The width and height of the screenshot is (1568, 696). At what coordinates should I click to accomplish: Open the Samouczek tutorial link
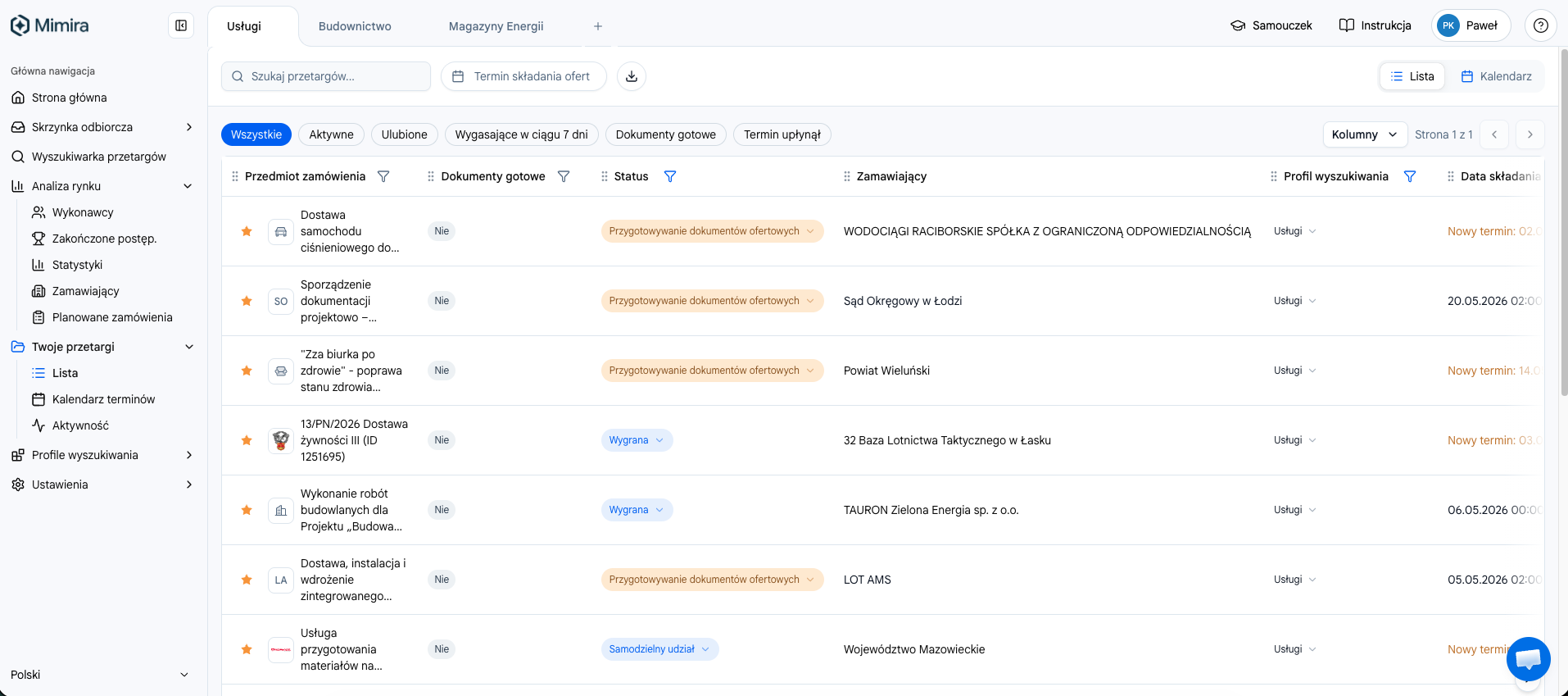click(x=1271, y=25)
